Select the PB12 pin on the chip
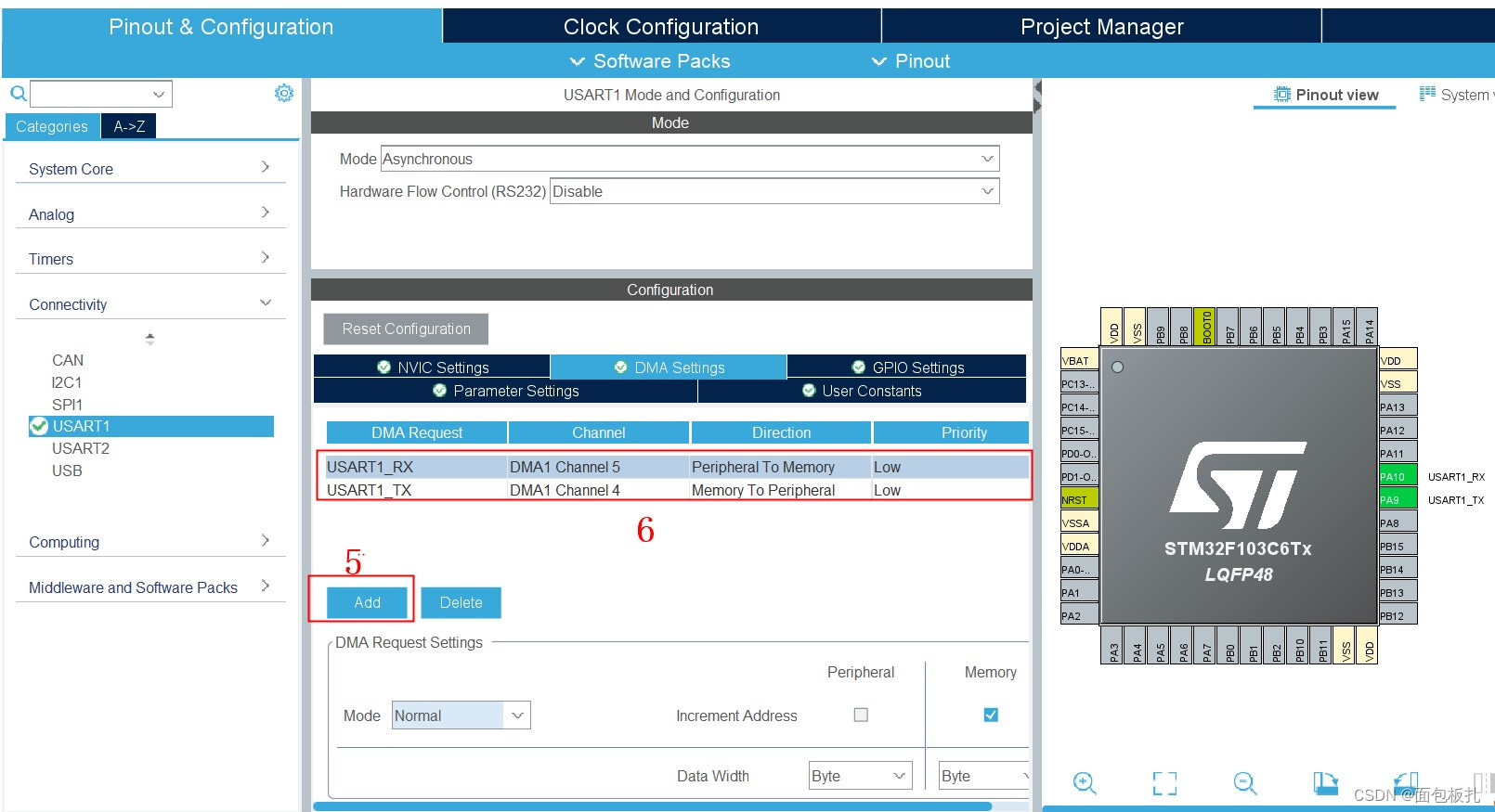 (1397, 615)
